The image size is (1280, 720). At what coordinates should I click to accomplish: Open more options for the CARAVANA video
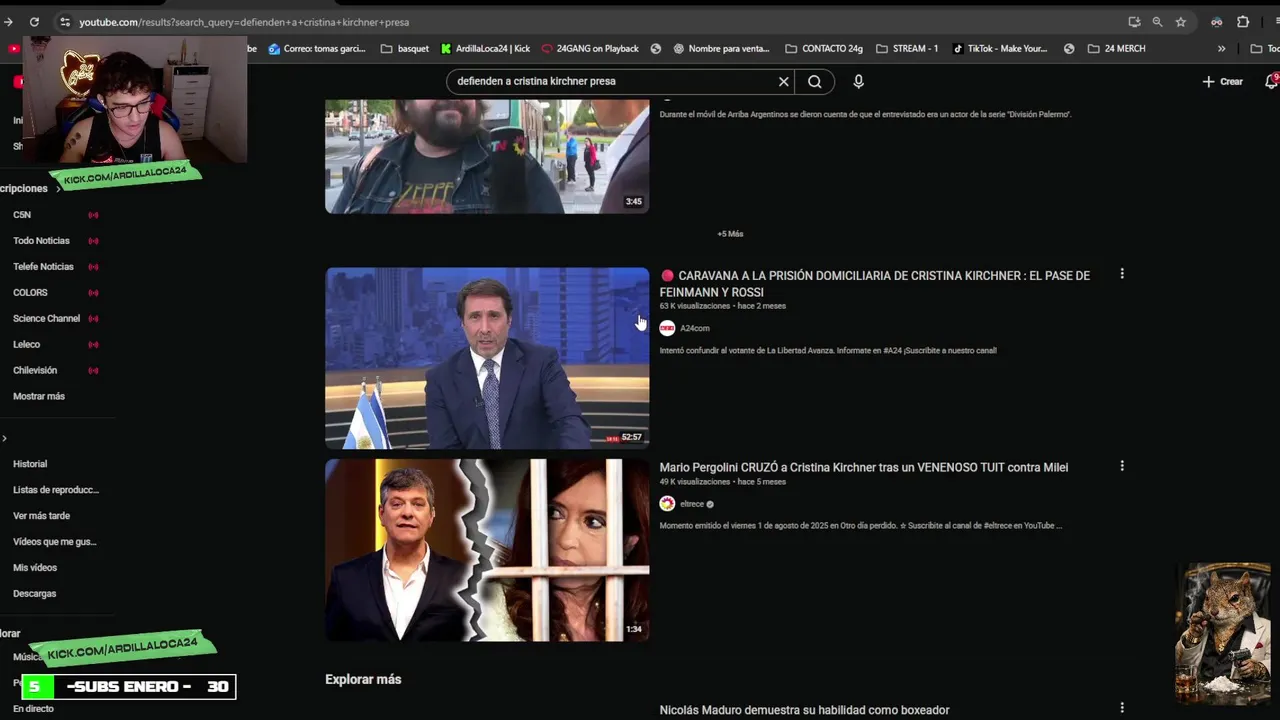coord(1122,274)
